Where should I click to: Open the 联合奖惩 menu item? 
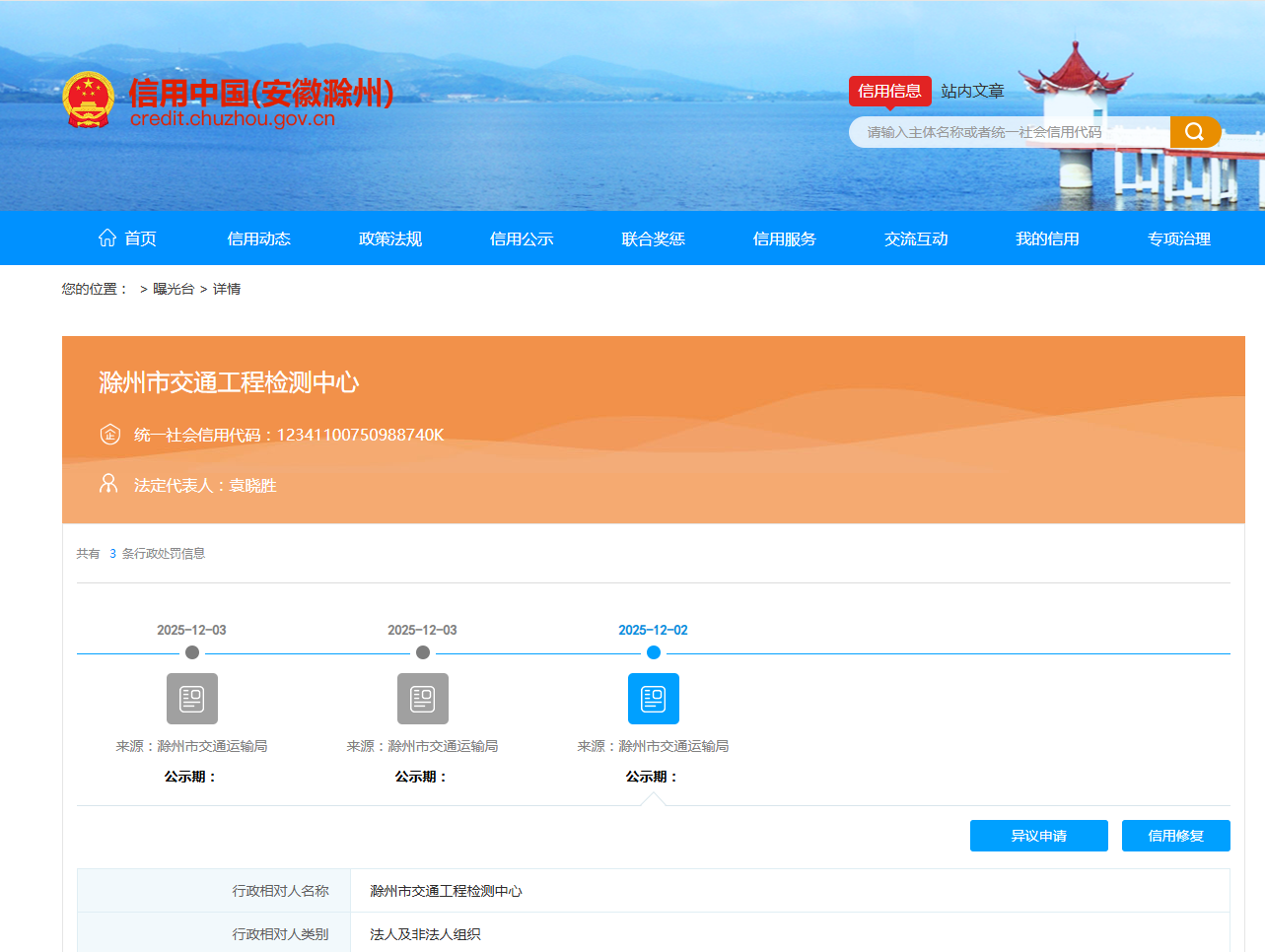tap(653, 238)
